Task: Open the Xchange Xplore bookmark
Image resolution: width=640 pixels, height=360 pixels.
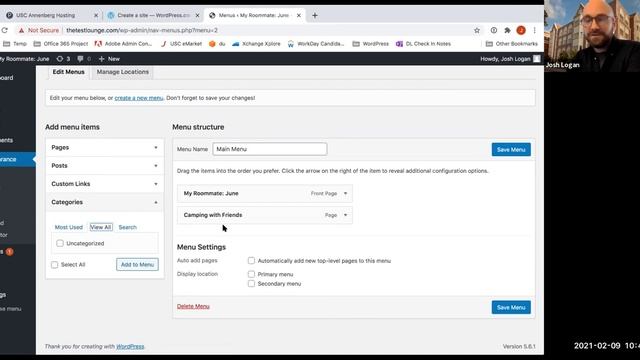Action: pos(256,44)
